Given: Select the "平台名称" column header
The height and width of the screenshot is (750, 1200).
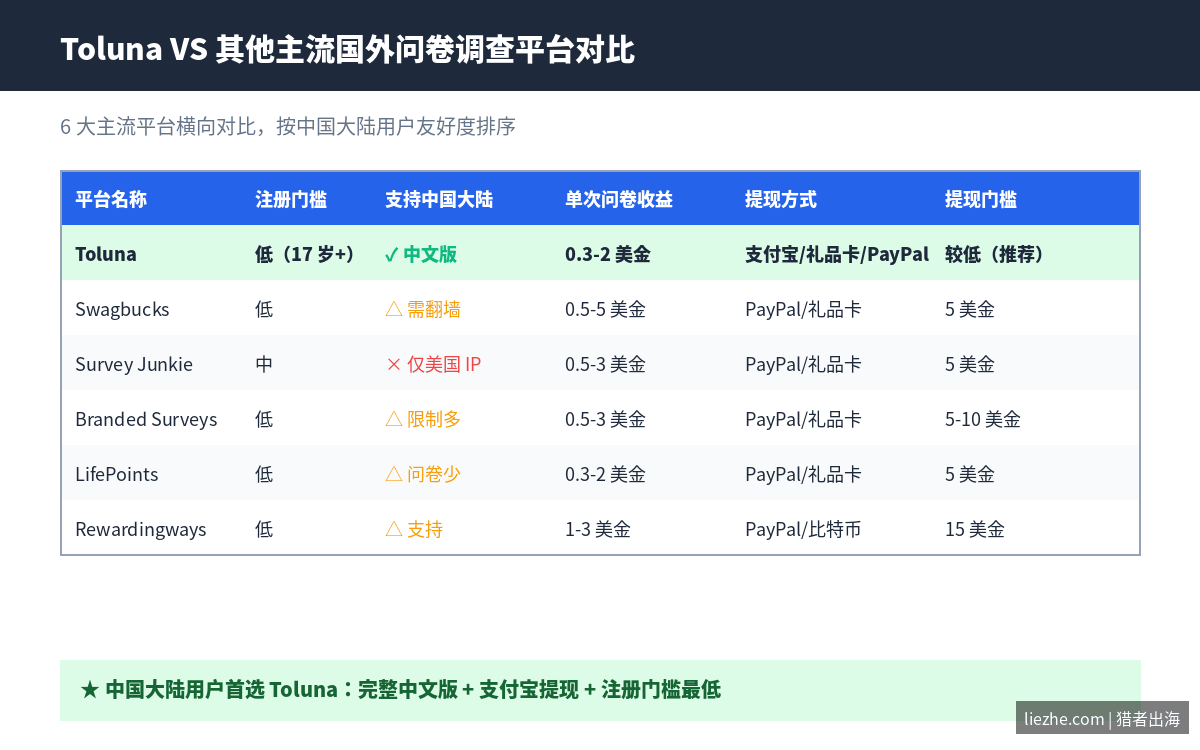Looking at the screenshot, I should (111, 199).
